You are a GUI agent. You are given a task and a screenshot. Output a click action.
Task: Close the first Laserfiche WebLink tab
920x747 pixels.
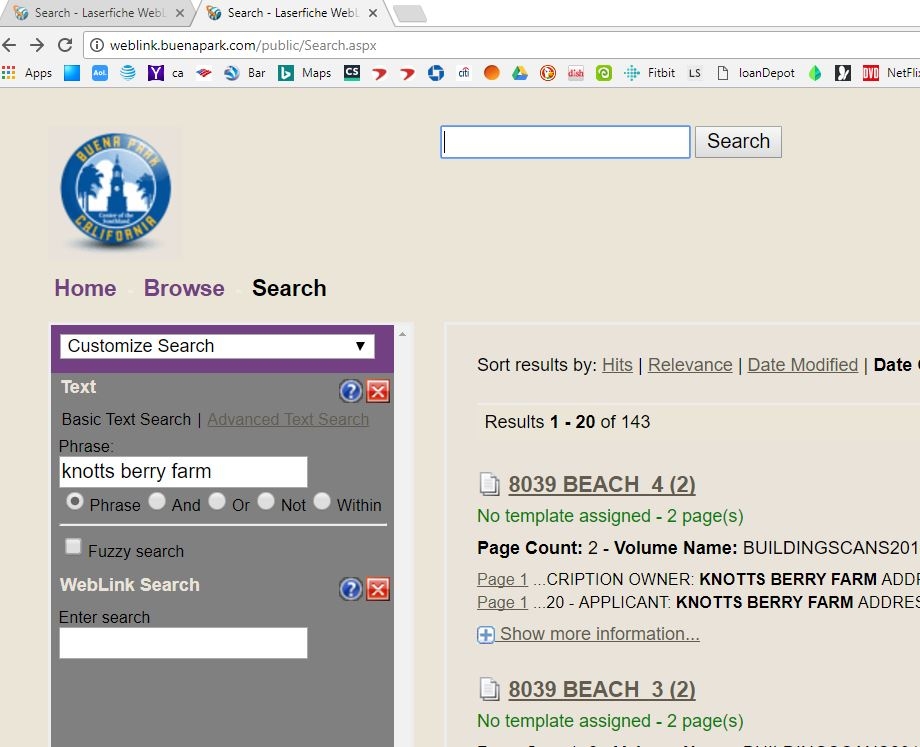pyautogui.click(x=180, y=13)
